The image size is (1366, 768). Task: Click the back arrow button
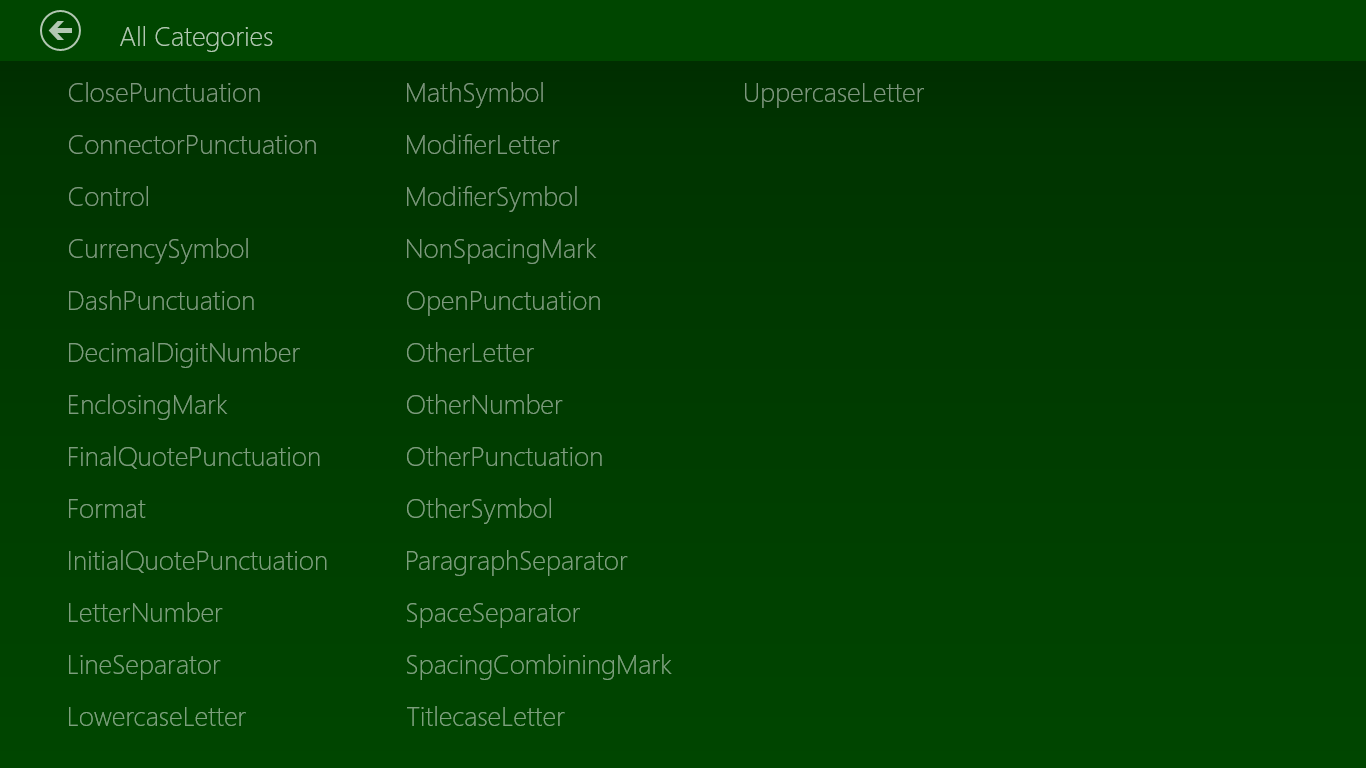(60, 31)
